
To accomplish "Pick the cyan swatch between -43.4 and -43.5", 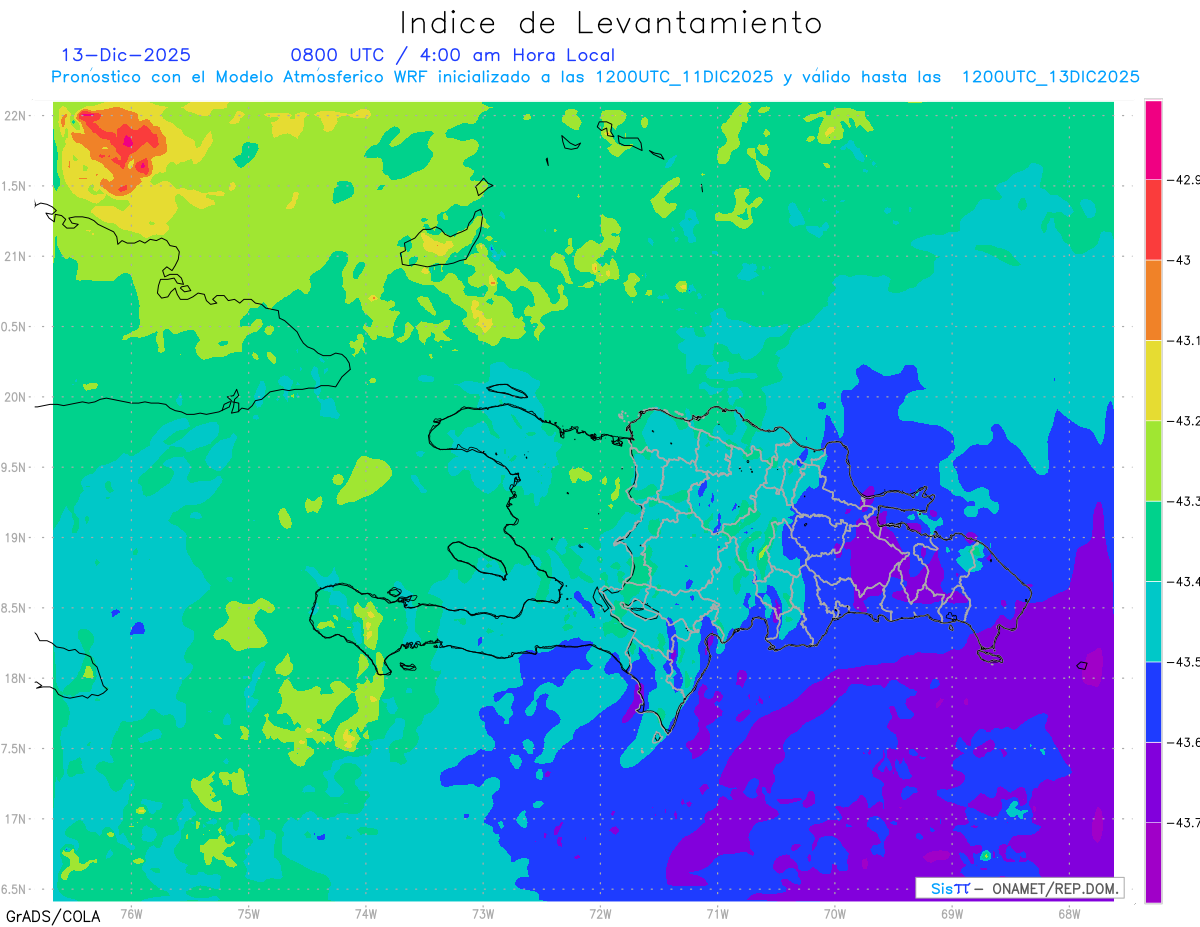I will [x=1153, y=621].
